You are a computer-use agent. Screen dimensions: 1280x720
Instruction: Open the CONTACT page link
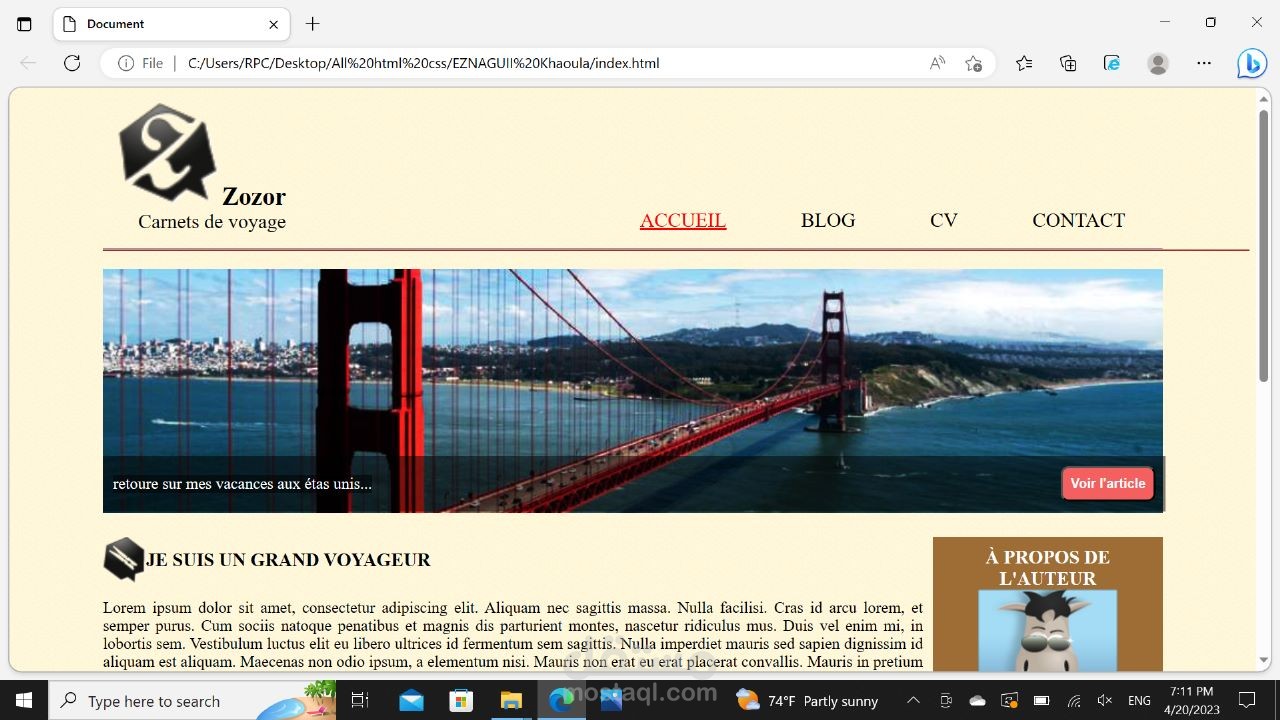pos(1078,220)
